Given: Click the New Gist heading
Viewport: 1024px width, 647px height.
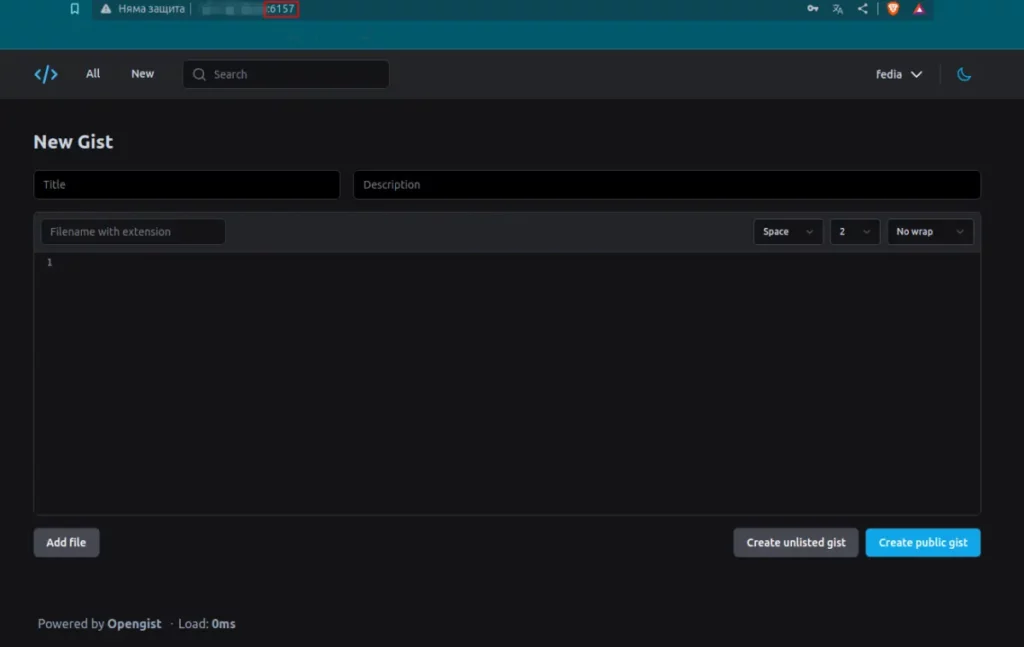Looking at the screenshot, I should point(73,142).
